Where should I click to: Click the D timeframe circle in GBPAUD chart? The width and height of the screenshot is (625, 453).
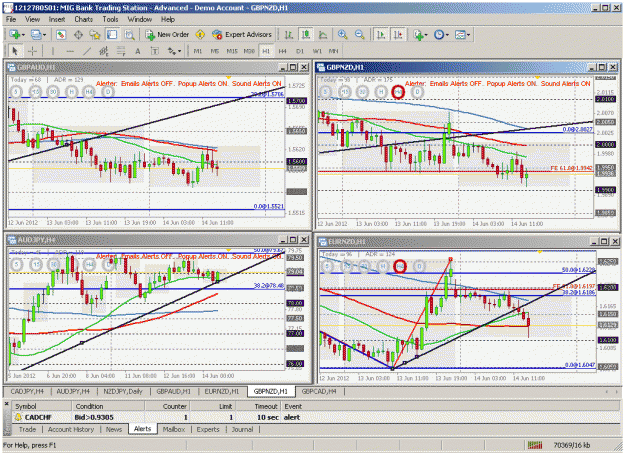coord(108,93)
